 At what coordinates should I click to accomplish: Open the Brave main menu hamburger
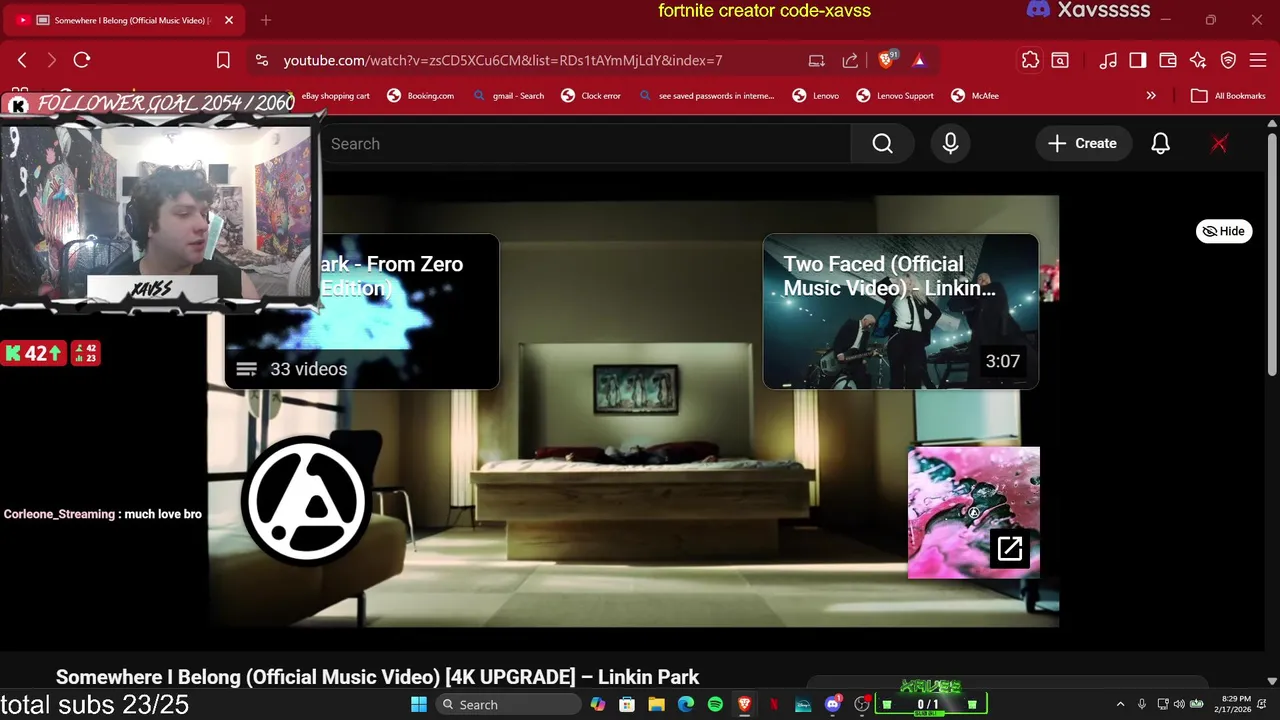[1258, 60]
